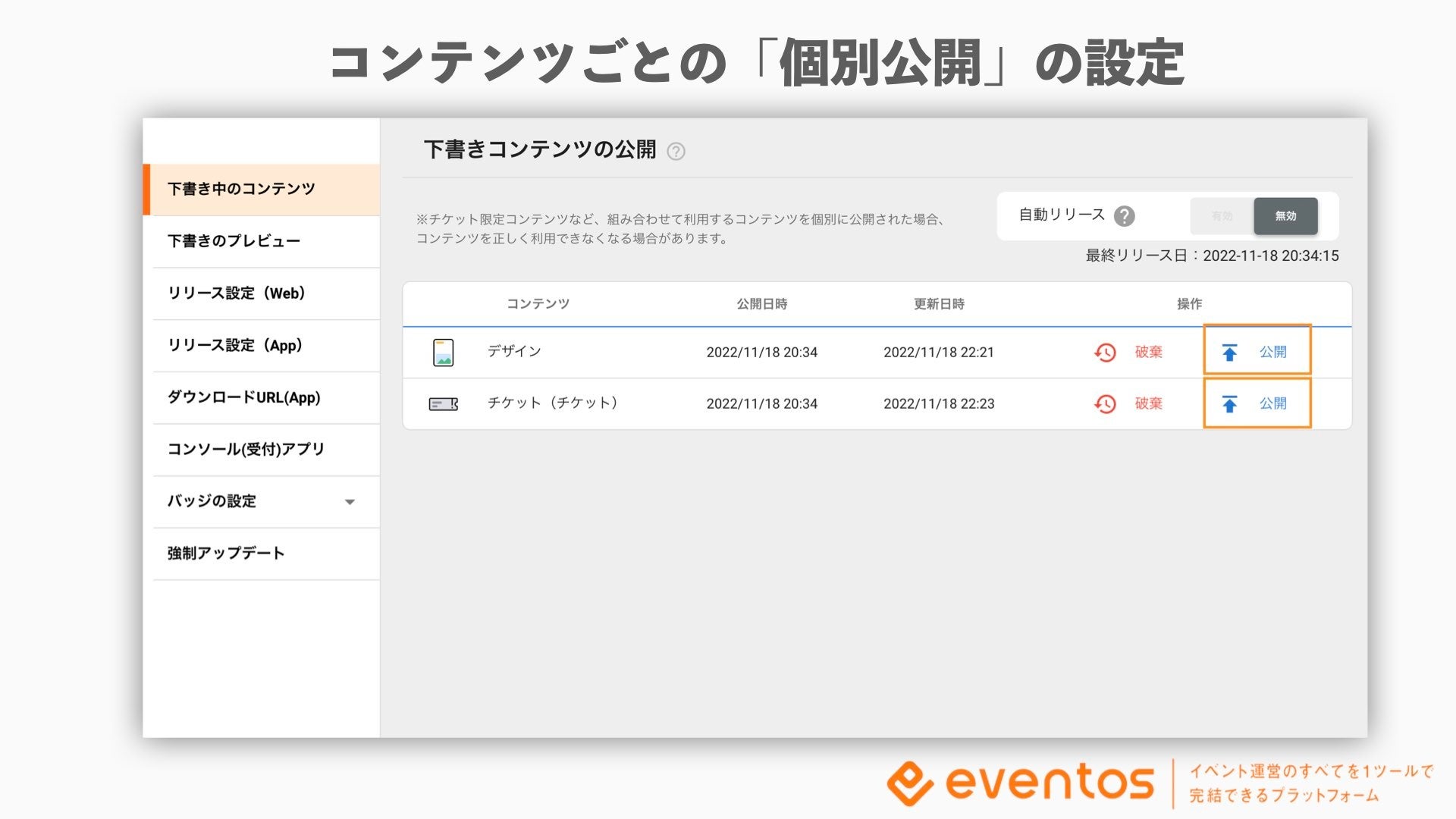Image resolution: width=1456 pixels, height=819 pixels.
Task: Open 強制アップデート settings
Action: 226,554
